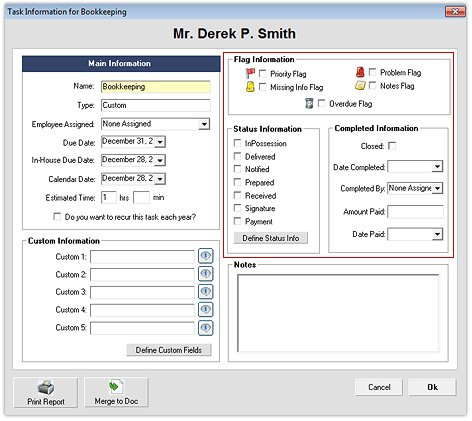The image size is (472, 421).
Task: Click the Amount Paid input field
Action: coord(415,212)
